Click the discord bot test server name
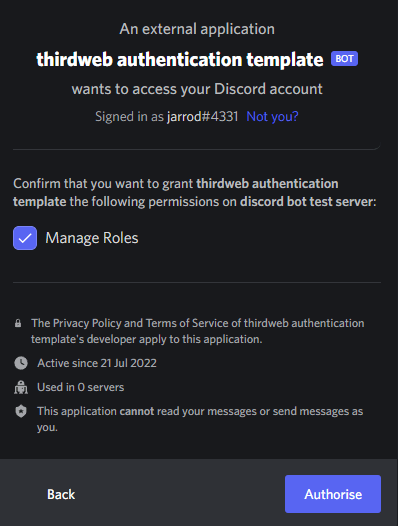Image resolution: width=398 pixels, height=526 pixels. pyautogui.click(x=306, y=202)
